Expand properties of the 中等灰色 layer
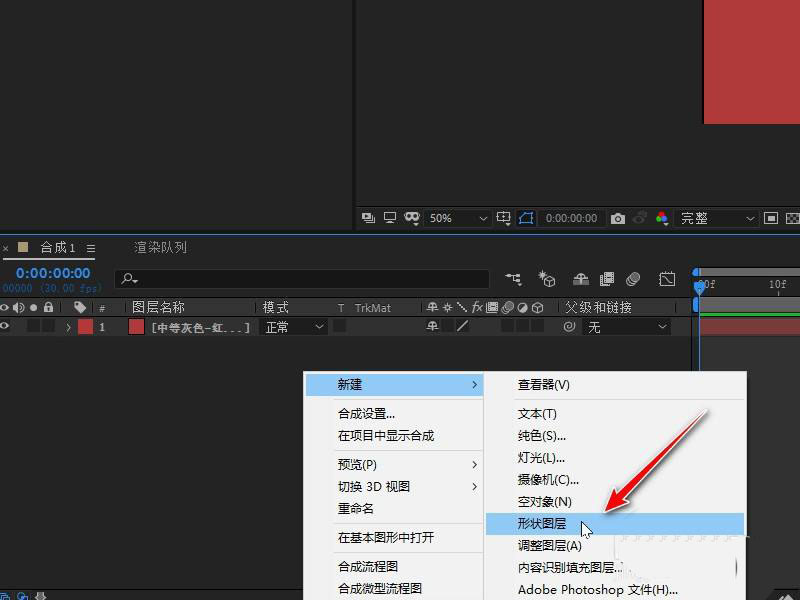The height and width of the screenshot is (600, 800). [68, 326]
